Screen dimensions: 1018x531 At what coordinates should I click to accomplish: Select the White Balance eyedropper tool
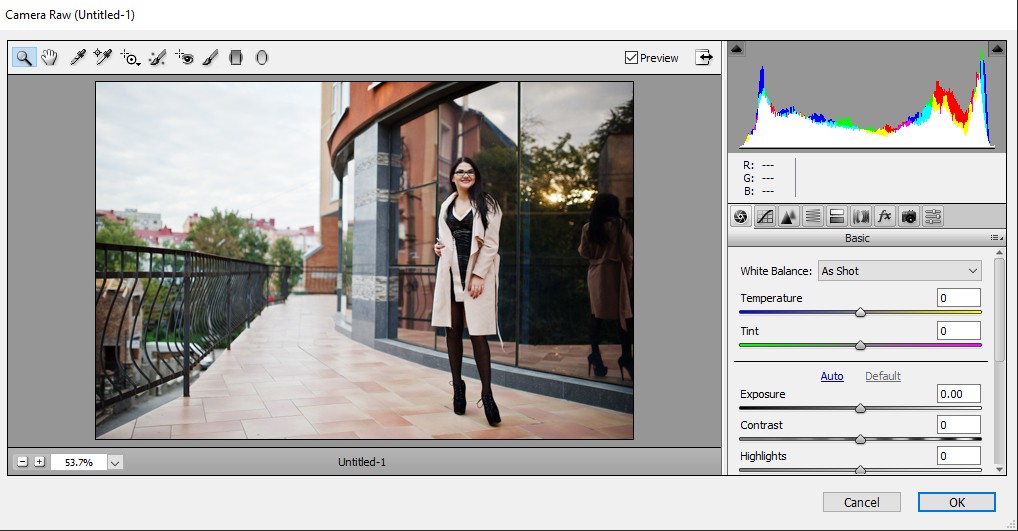[77, 58]
